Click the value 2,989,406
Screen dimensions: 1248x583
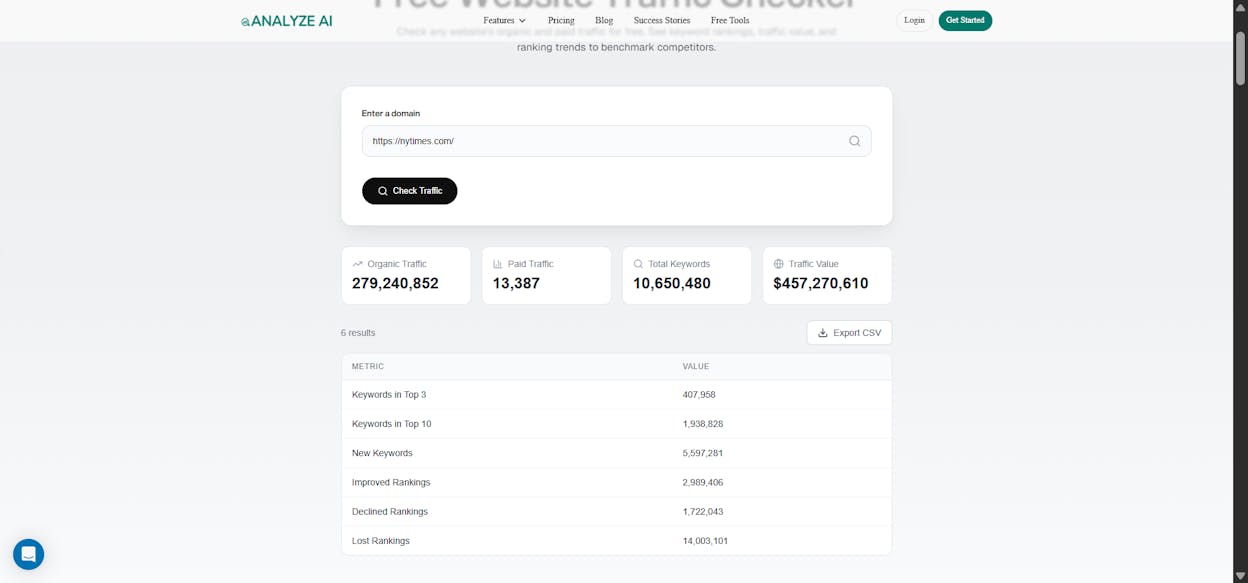(x=703, y=482)
